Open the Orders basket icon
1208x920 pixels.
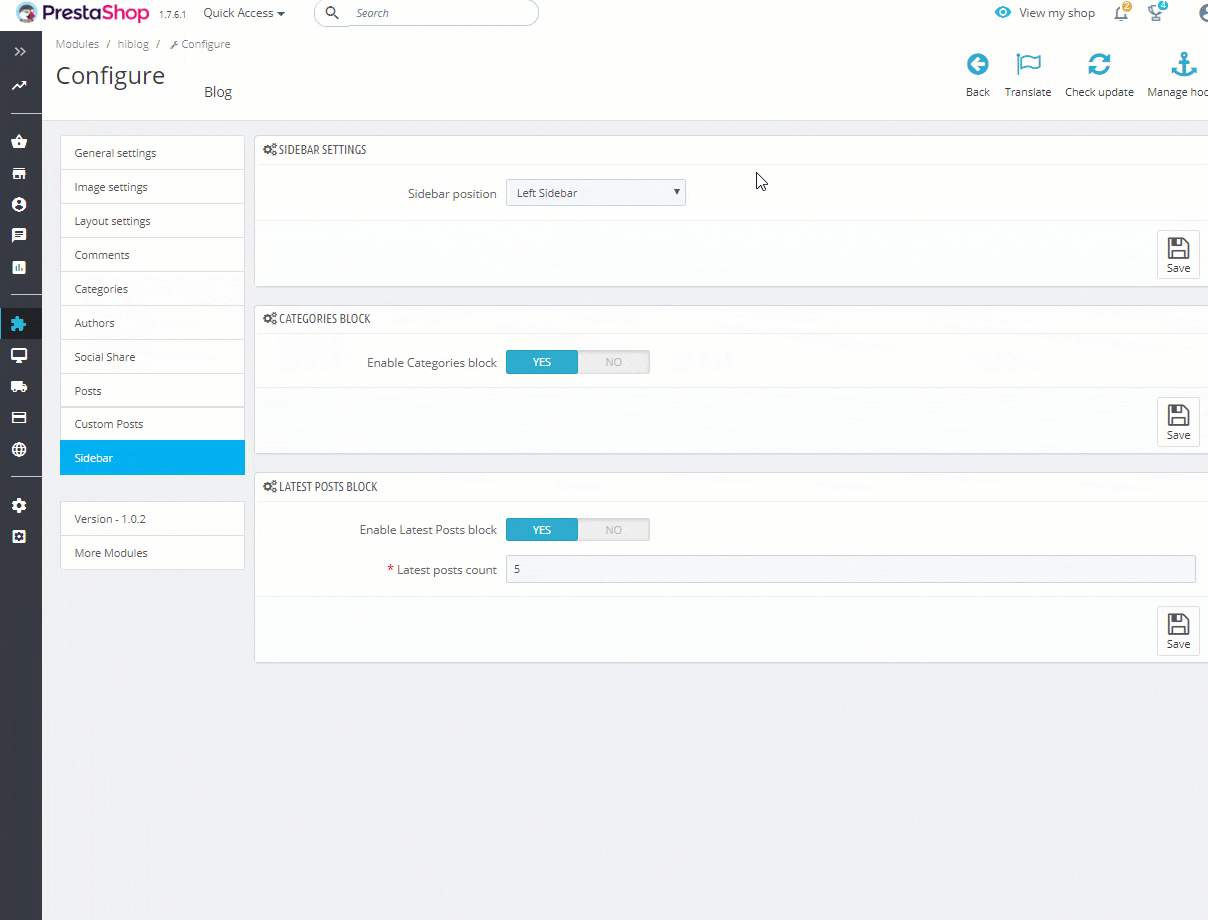tap(19, 141)
